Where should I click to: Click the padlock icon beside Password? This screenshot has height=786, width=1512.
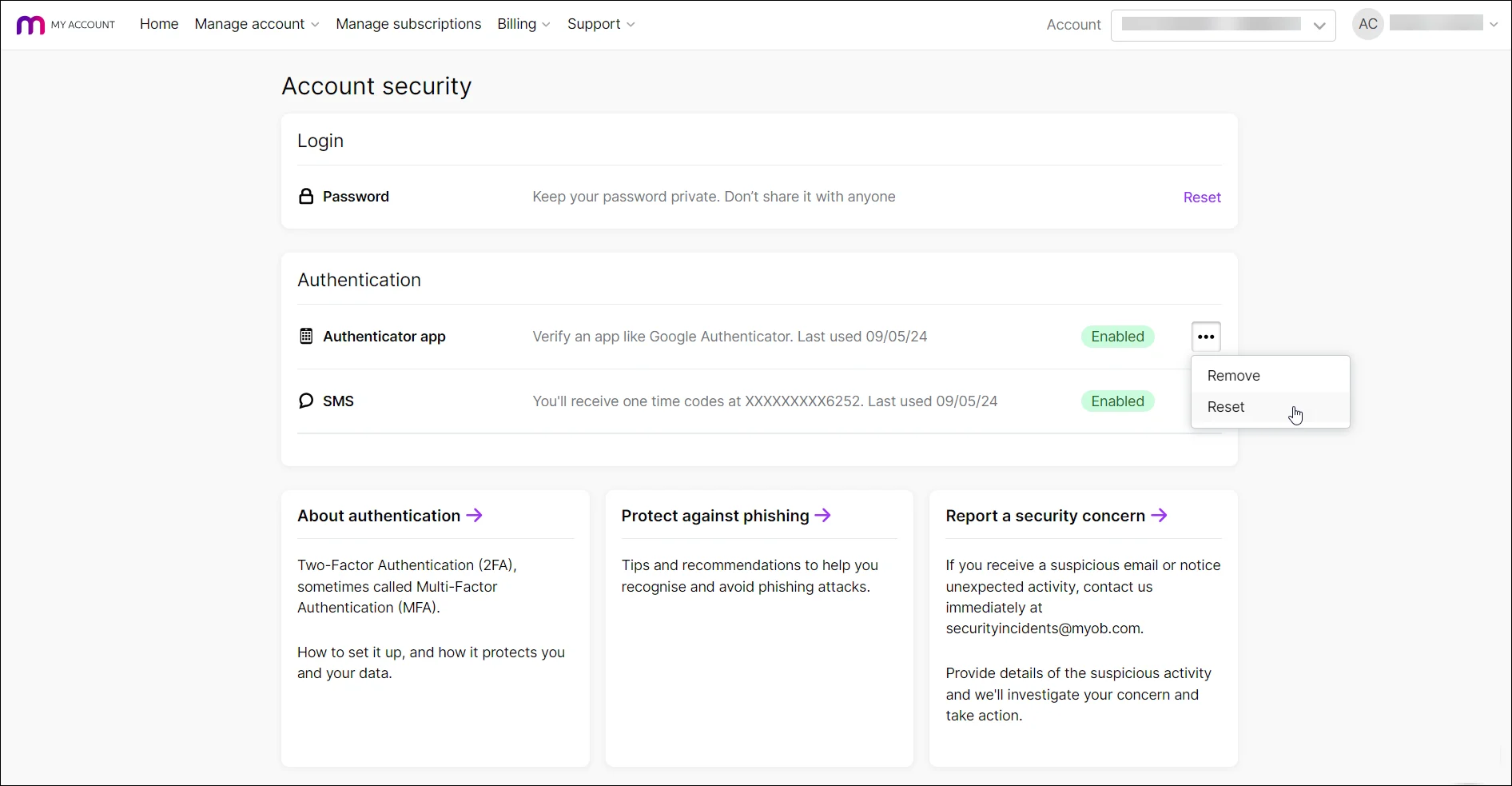(x=306, y=197)
